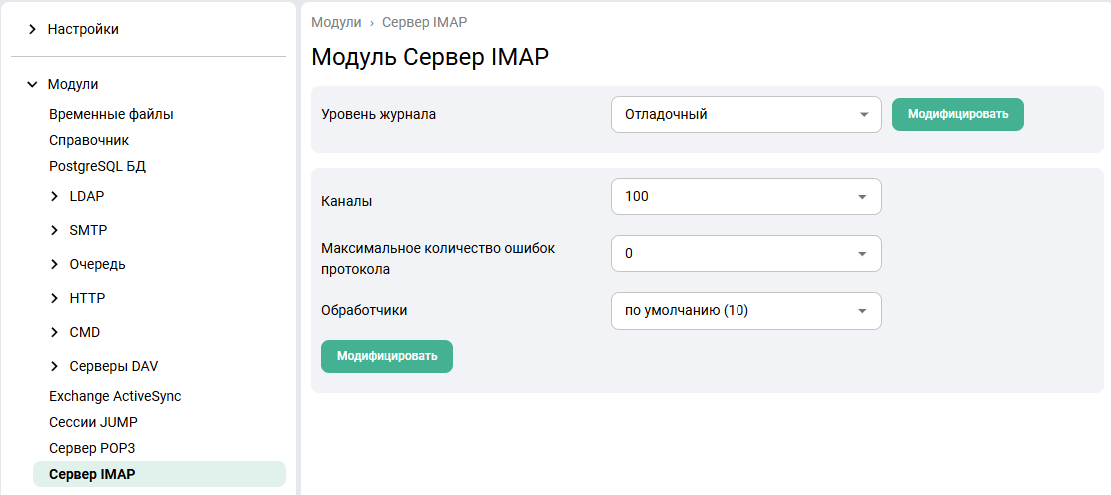The image size is (1111, 495).
Task: Expand the HTTP node chevron
Action: (x=54, y=298)
